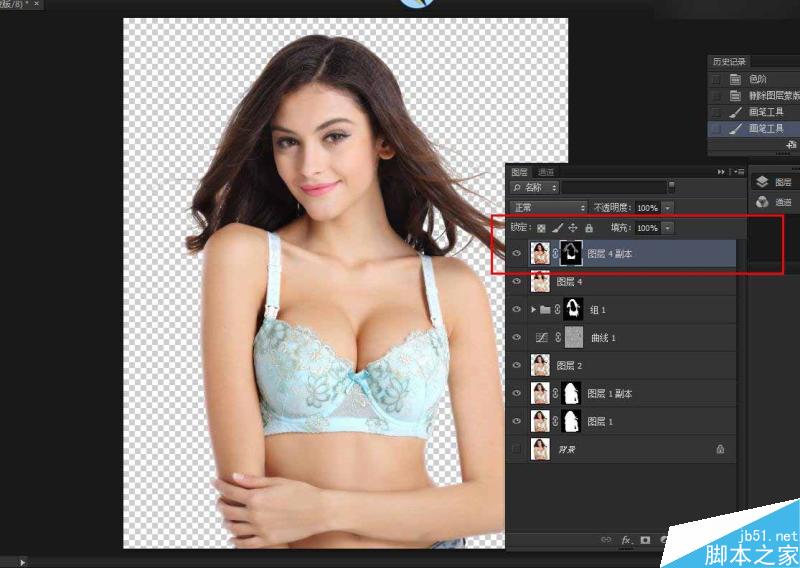This screenshot has width=800, height=568.
Task: Click the 通道 icon in collapsed dock
Action: tap(762, 202)
